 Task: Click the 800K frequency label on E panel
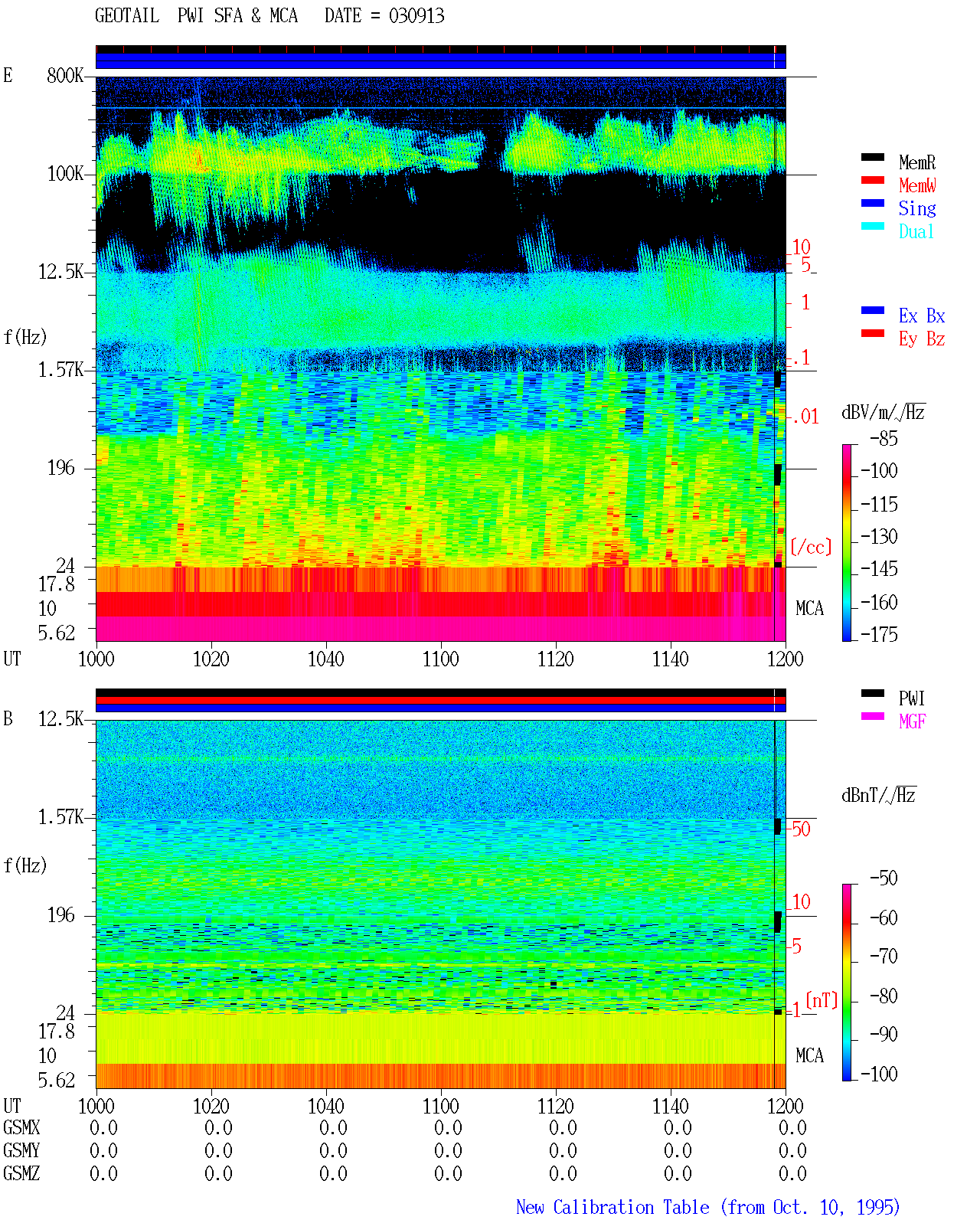65,75
